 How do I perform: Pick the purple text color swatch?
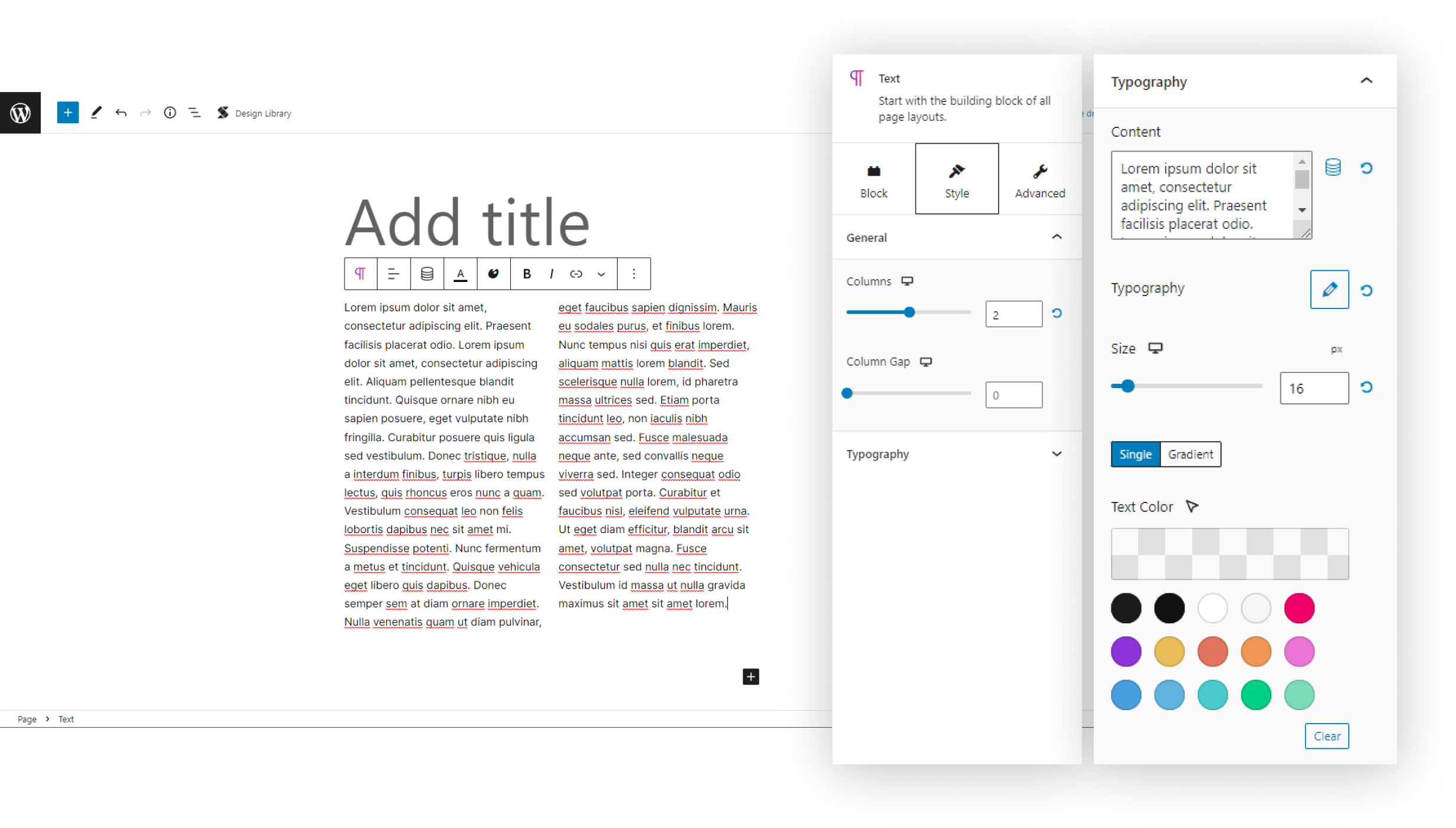pos(1126,651)
